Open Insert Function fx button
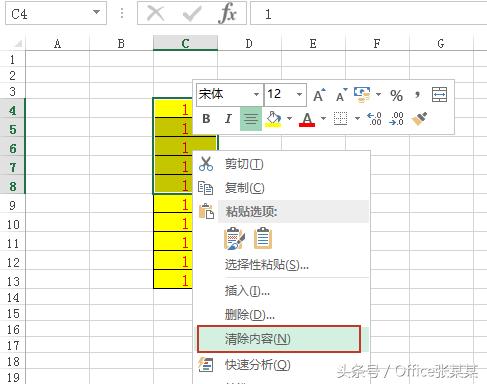Viewport: 487px width, 384px height. coord(228,14)
